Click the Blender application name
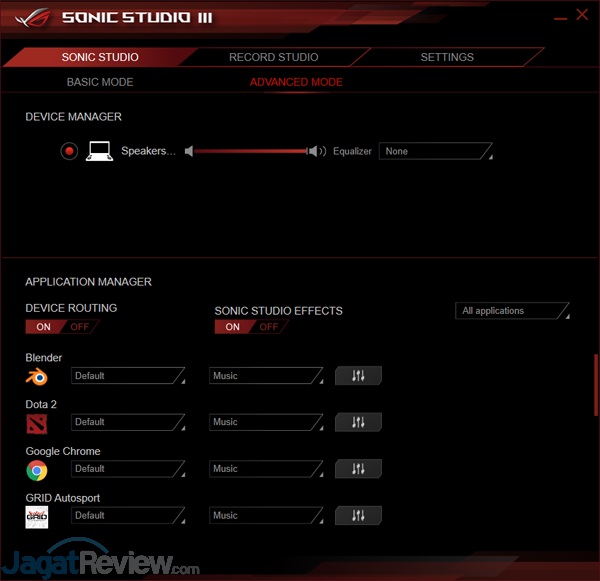The width and height of the screenshot is (600, 581). pos(44,357)
